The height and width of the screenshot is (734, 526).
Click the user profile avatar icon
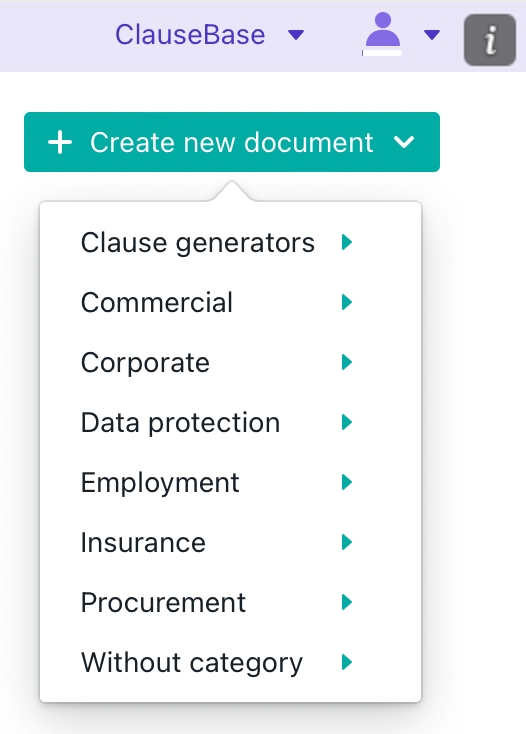[382, 32]
